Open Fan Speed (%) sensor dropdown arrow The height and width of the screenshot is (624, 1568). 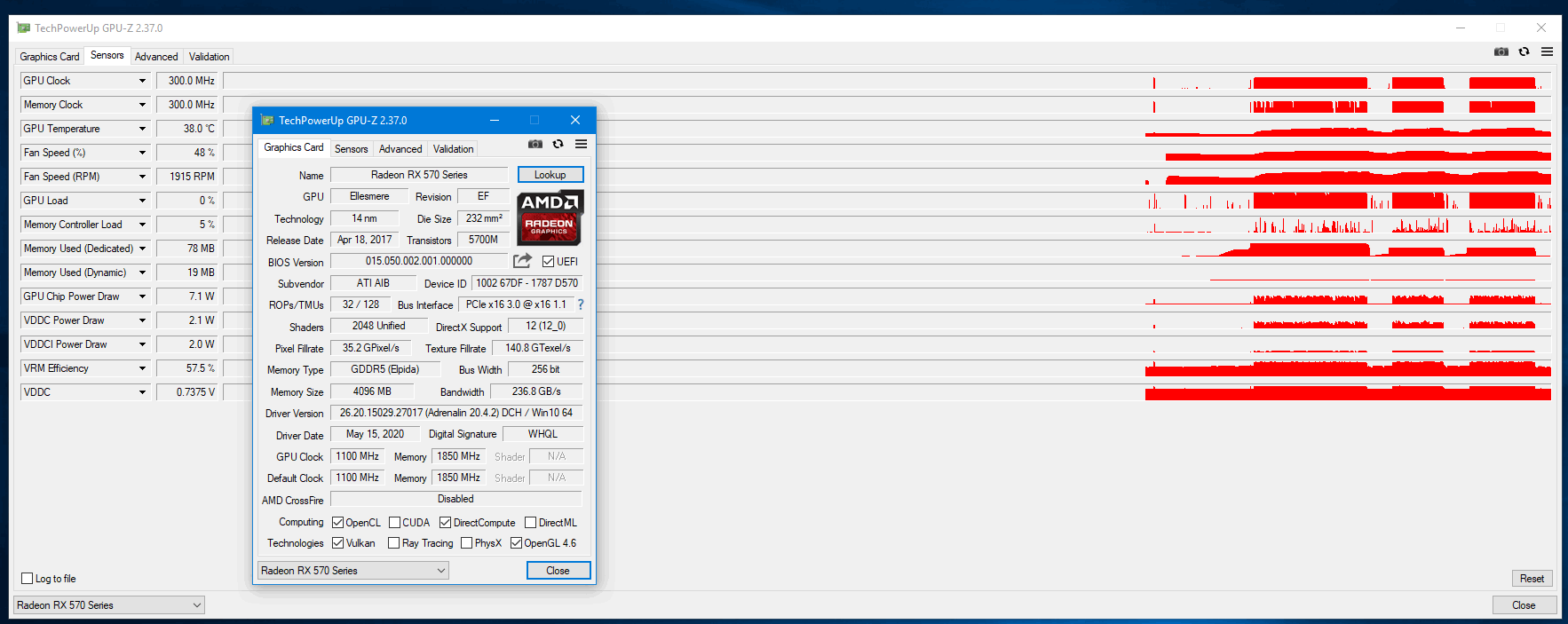click(142, 153)
